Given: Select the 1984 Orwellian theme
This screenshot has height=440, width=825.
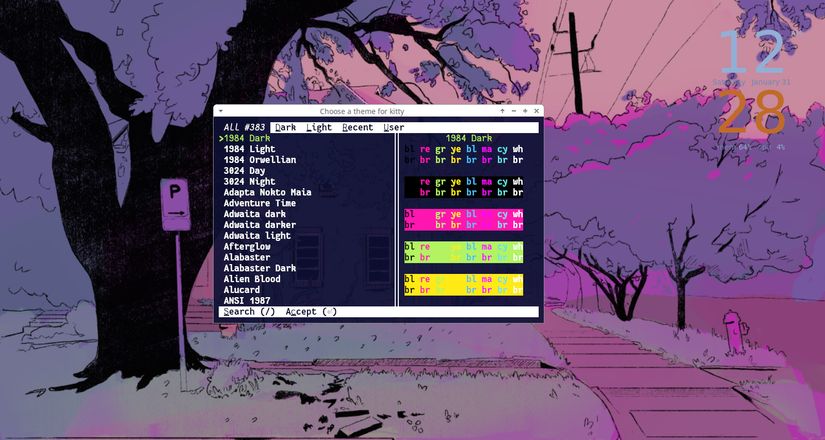Looking at the screenshot, I should point(259,159).
